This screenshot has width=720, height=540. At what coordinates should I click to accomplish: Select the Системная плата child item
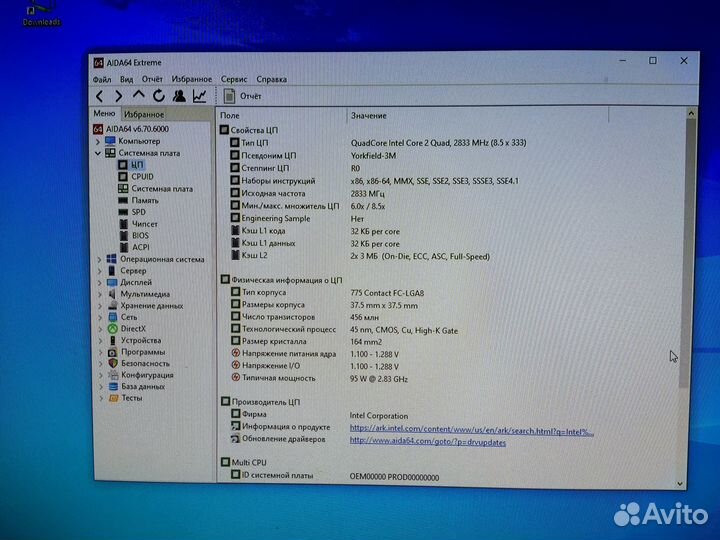pyautogui.click(x=162, y=189)
